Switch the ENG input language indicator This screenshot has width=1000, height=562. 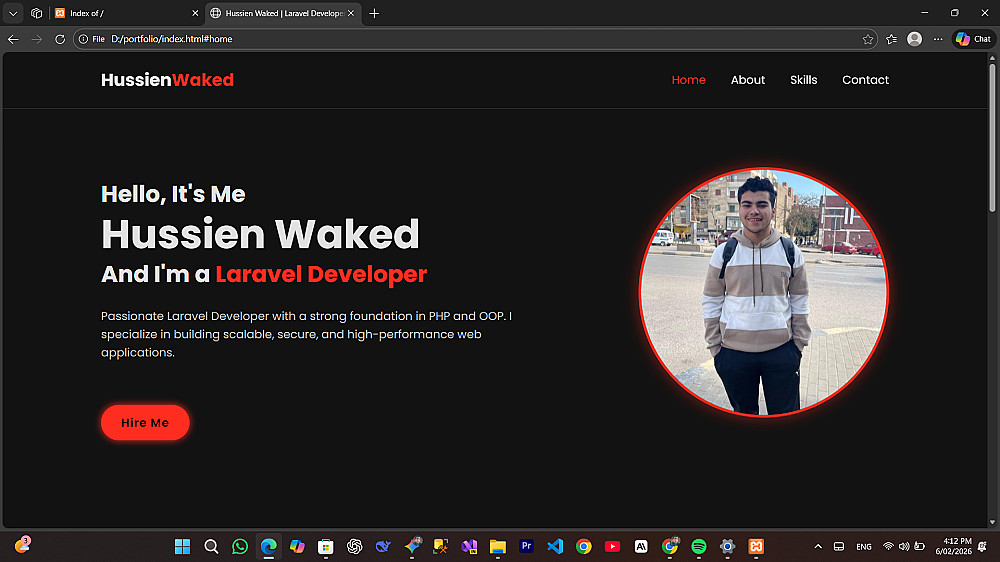click(x=864, y=547)
